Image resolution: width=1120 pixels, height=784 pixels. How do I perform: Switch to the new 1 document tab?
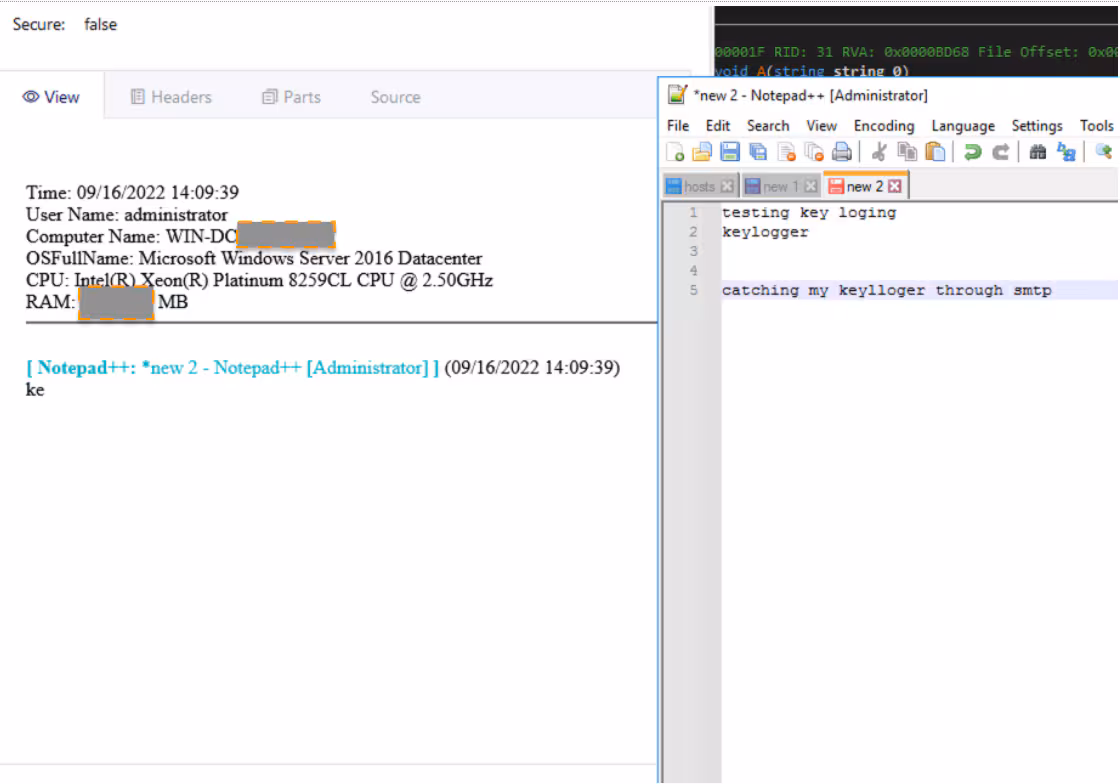780,187
